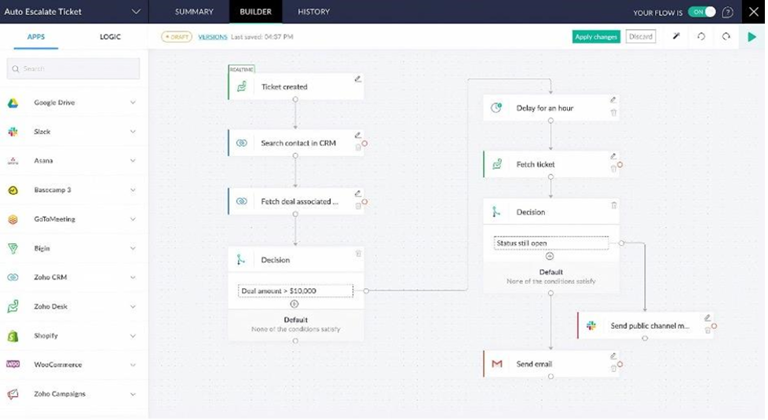Click the Zoho Campaigns app icon

(x=13, y=394)
